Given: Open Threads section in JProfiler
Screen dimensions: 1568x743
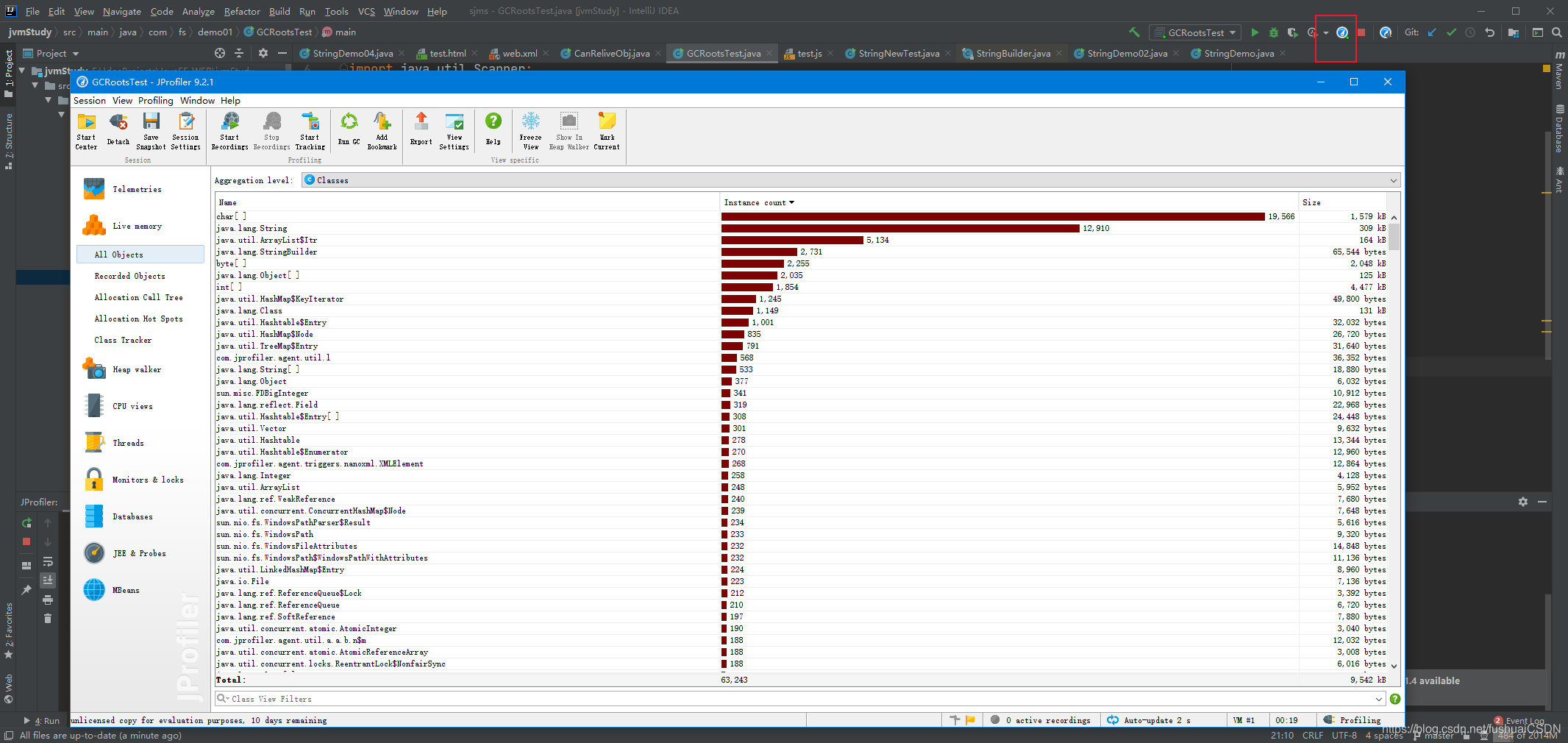Looking at the screenshot, I should pos(128,443).
